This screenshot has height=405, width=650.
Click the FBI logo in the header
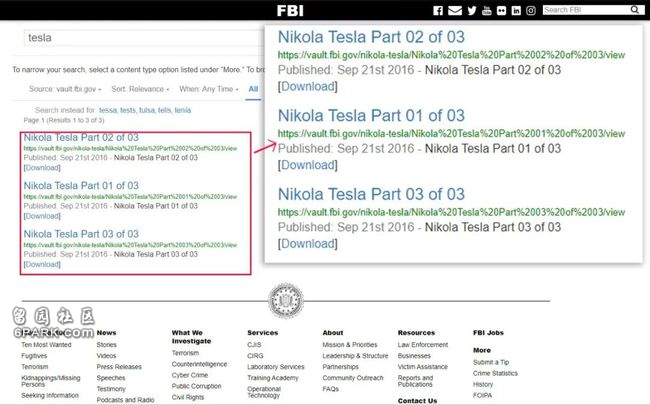click(x=290, y=10)
